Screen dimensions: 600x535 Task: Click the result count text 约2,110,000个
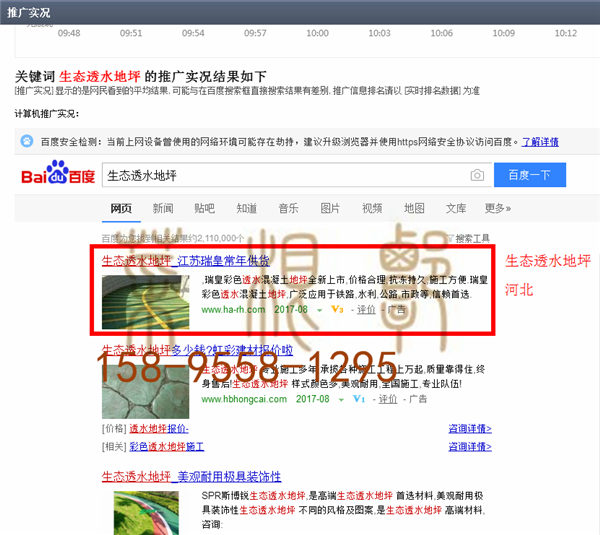pyautogui.click(x=217, y=238)
